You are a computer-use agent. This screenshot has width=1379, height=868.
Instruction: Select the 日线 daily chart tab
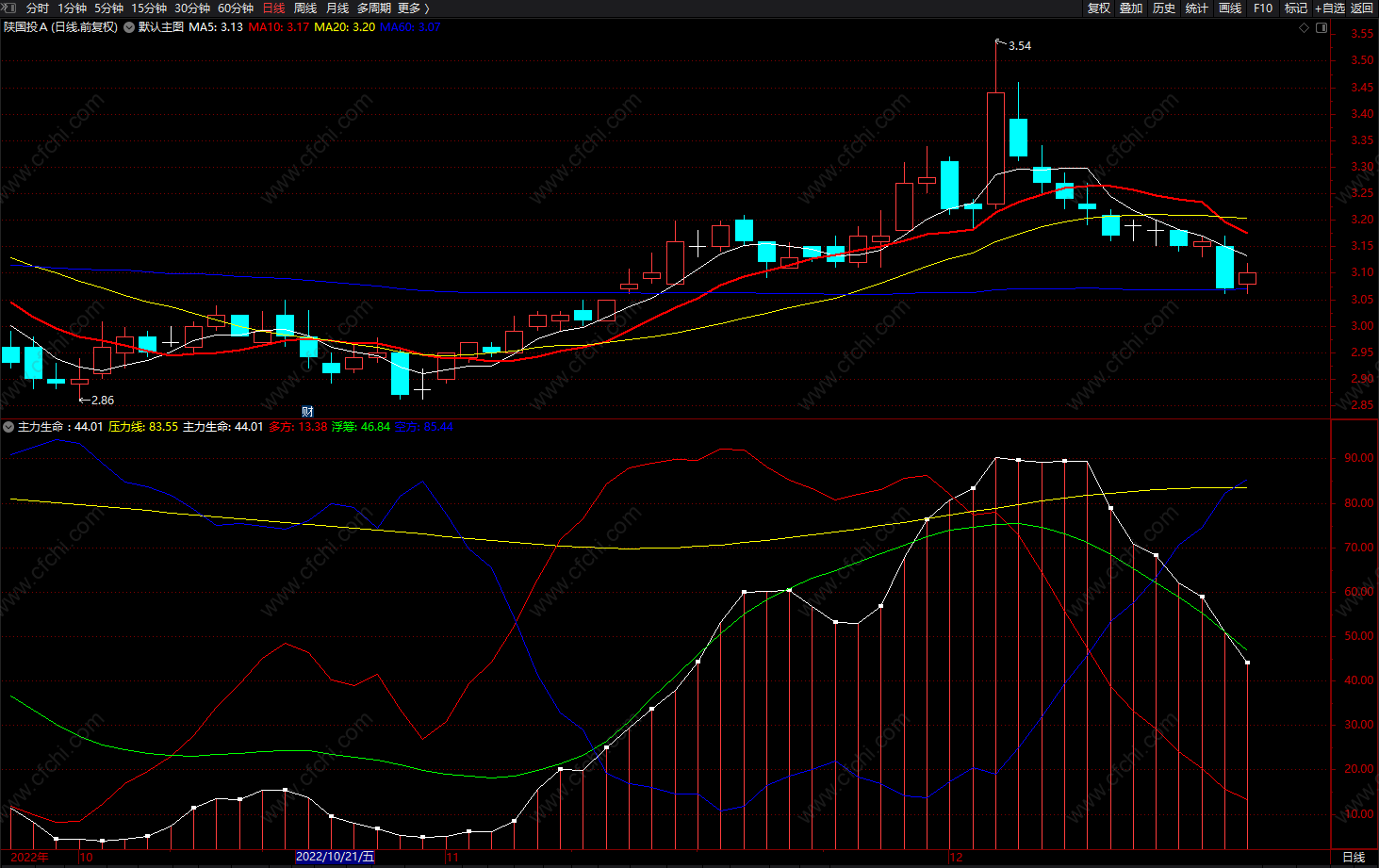tap(274, 8)
